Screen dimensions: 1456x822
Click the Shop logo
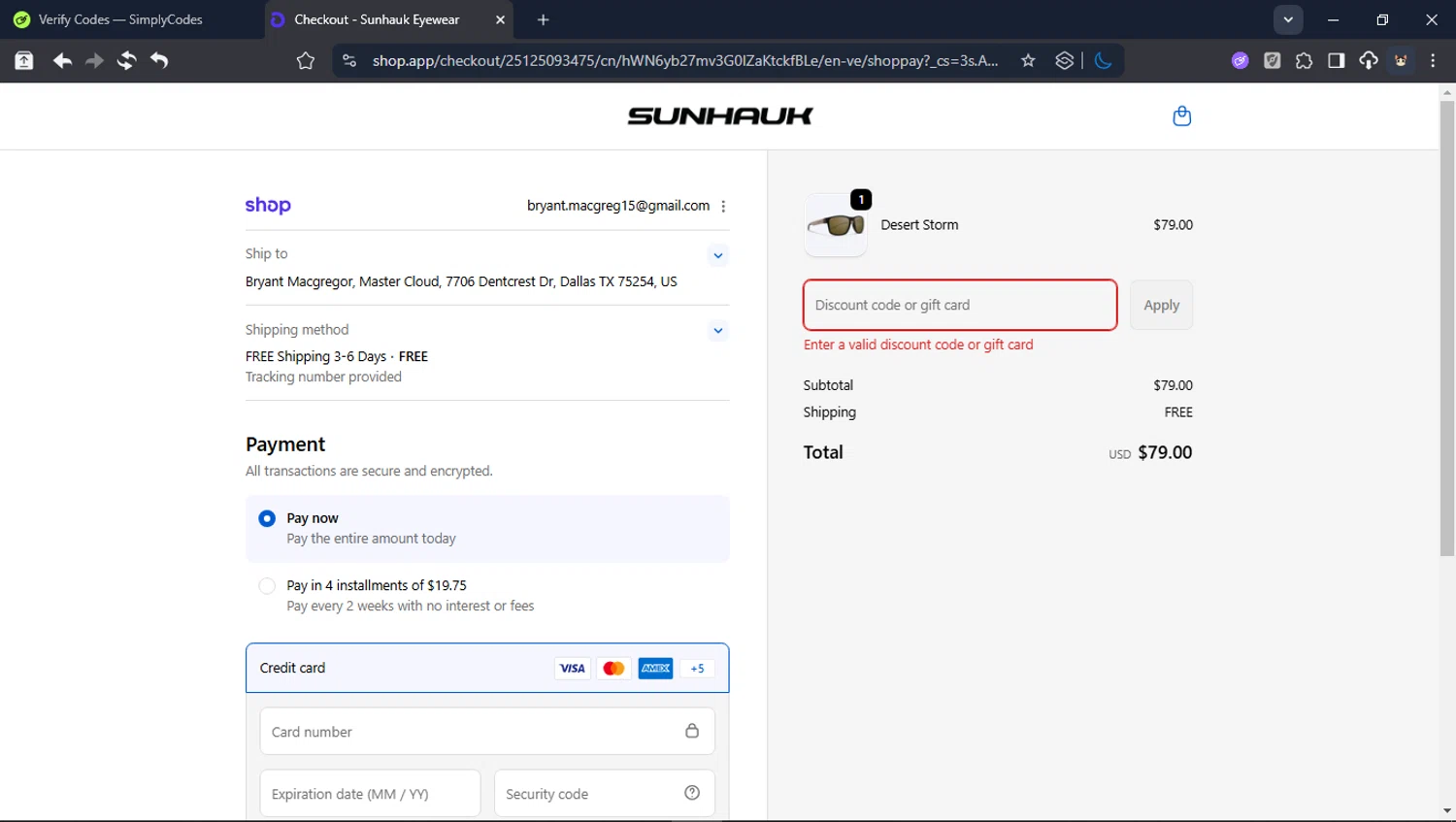[x=268, y=205]
